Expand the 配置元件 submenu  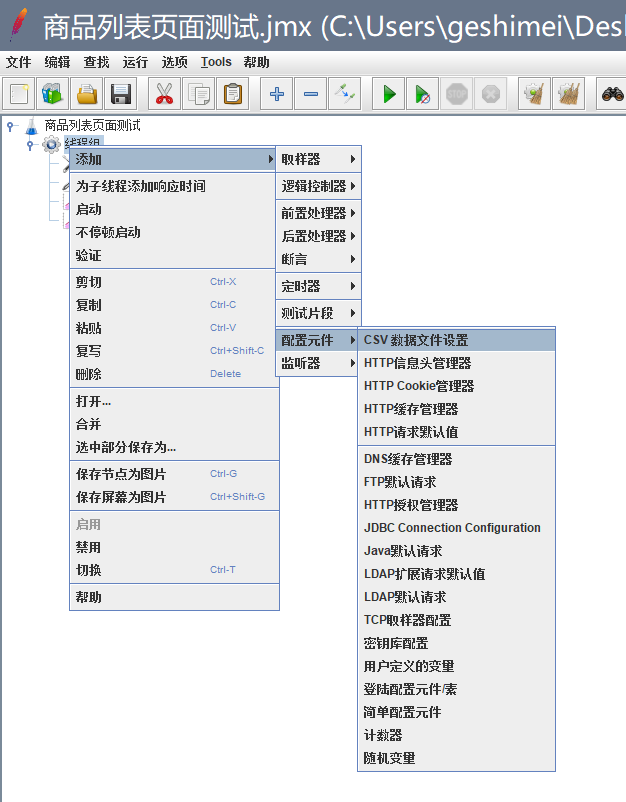click(x=317, y=340)
